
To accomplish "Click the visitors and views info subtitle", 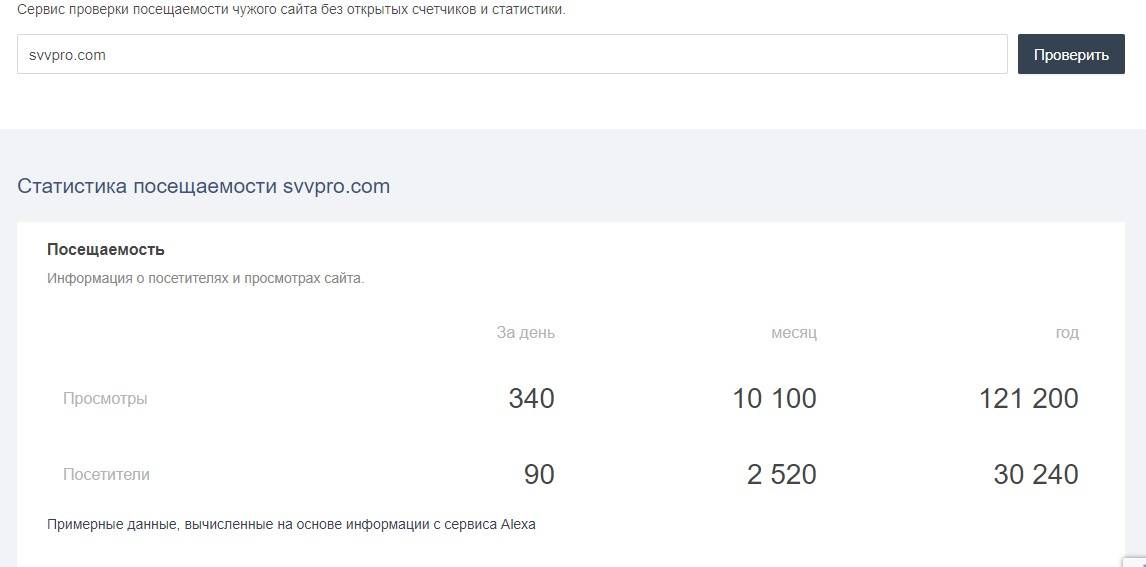I will pyautogui.click(x=205, y=278).
